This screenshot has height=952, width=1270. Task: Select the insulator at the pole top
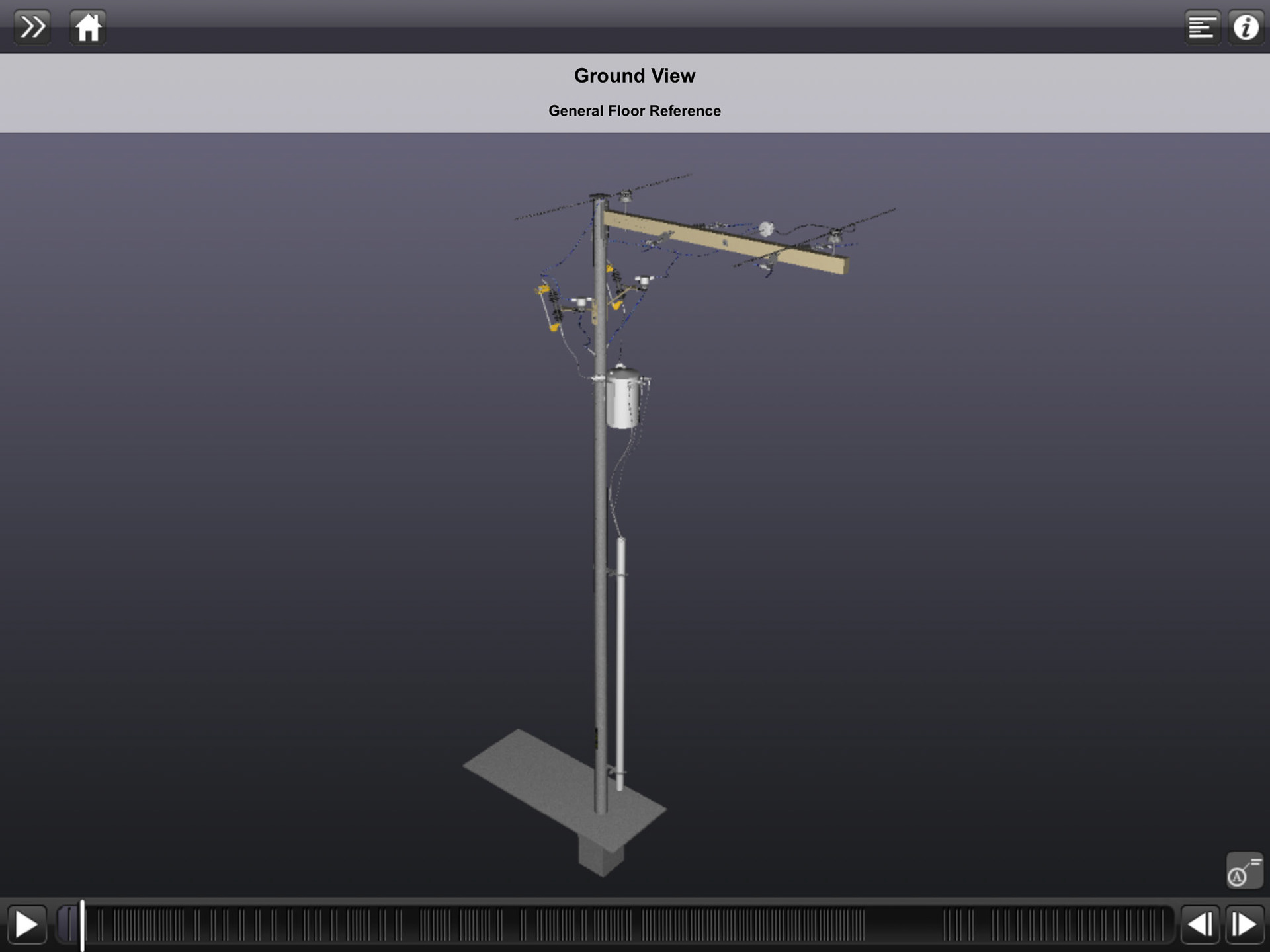[x=625, y=196]
